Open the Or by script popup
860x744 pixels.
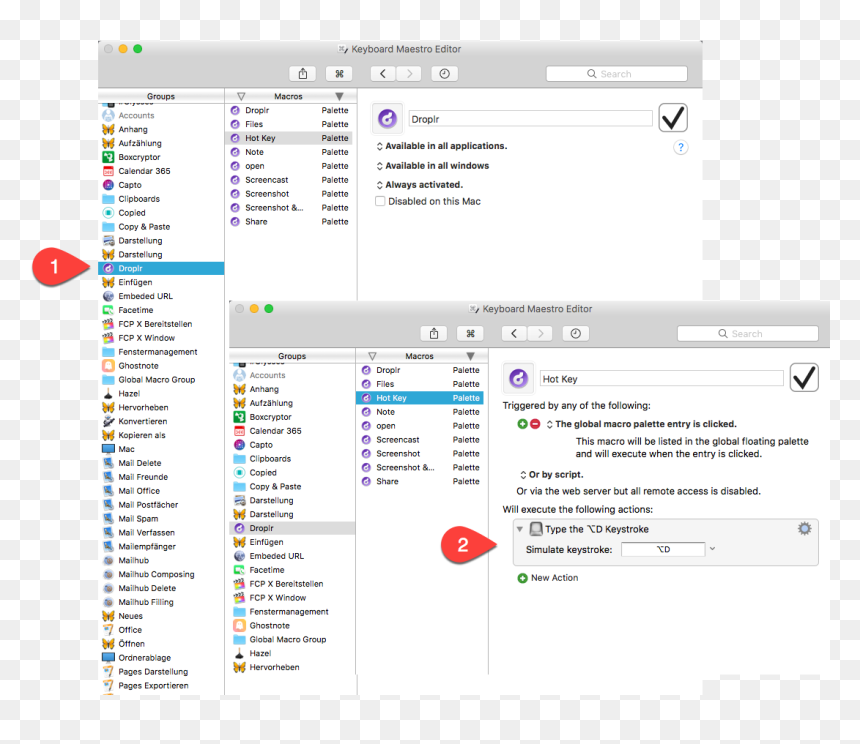click(x=551, y=475)
